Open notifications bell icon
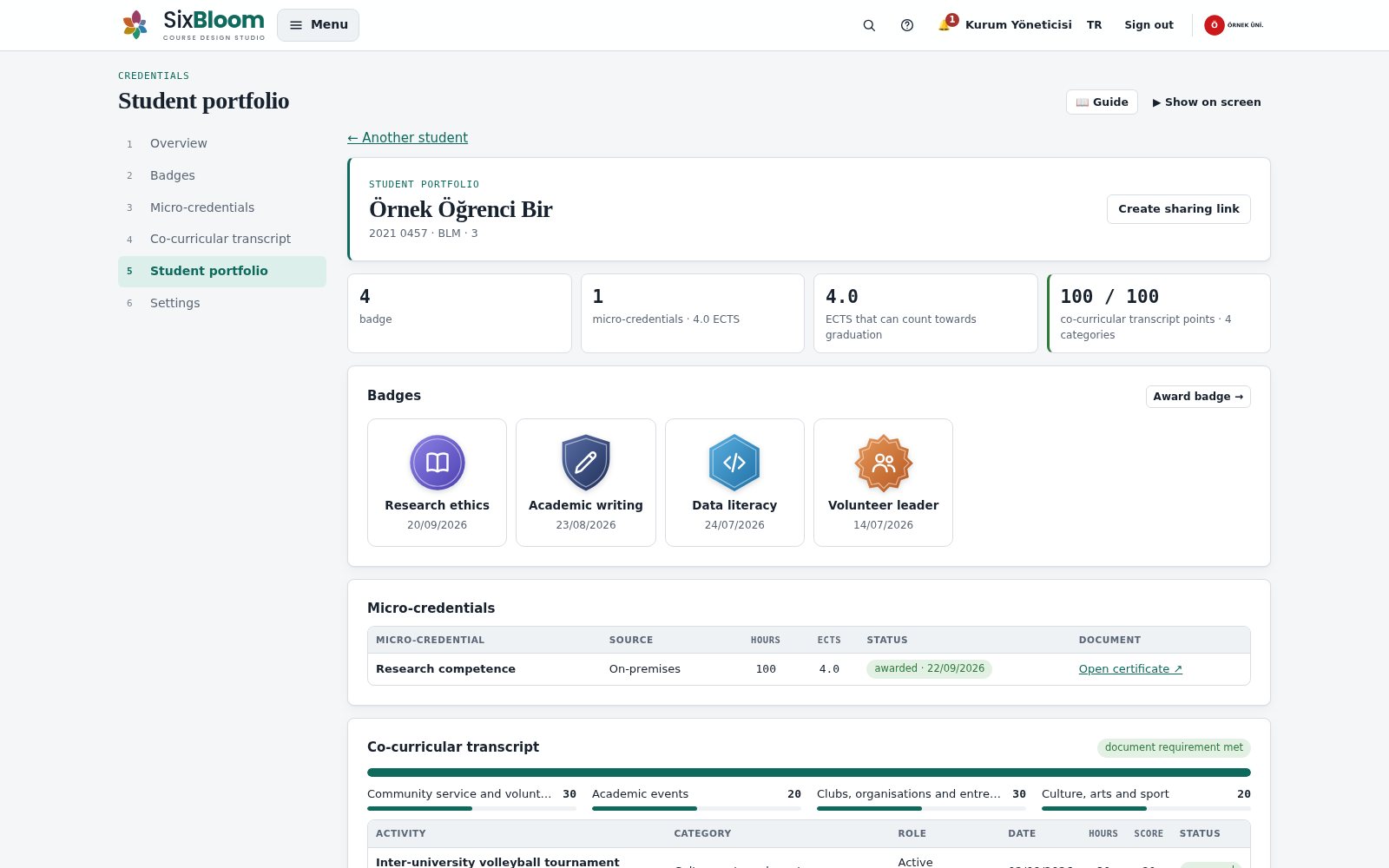The height and width of the screenshot is (868, 1389). click(944, 25)
